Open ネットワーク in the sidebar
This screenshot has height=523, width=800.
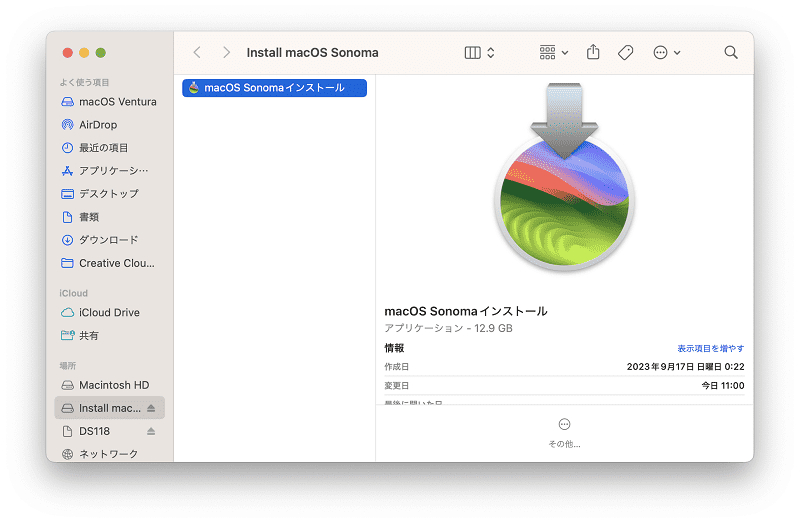point(109,454)
